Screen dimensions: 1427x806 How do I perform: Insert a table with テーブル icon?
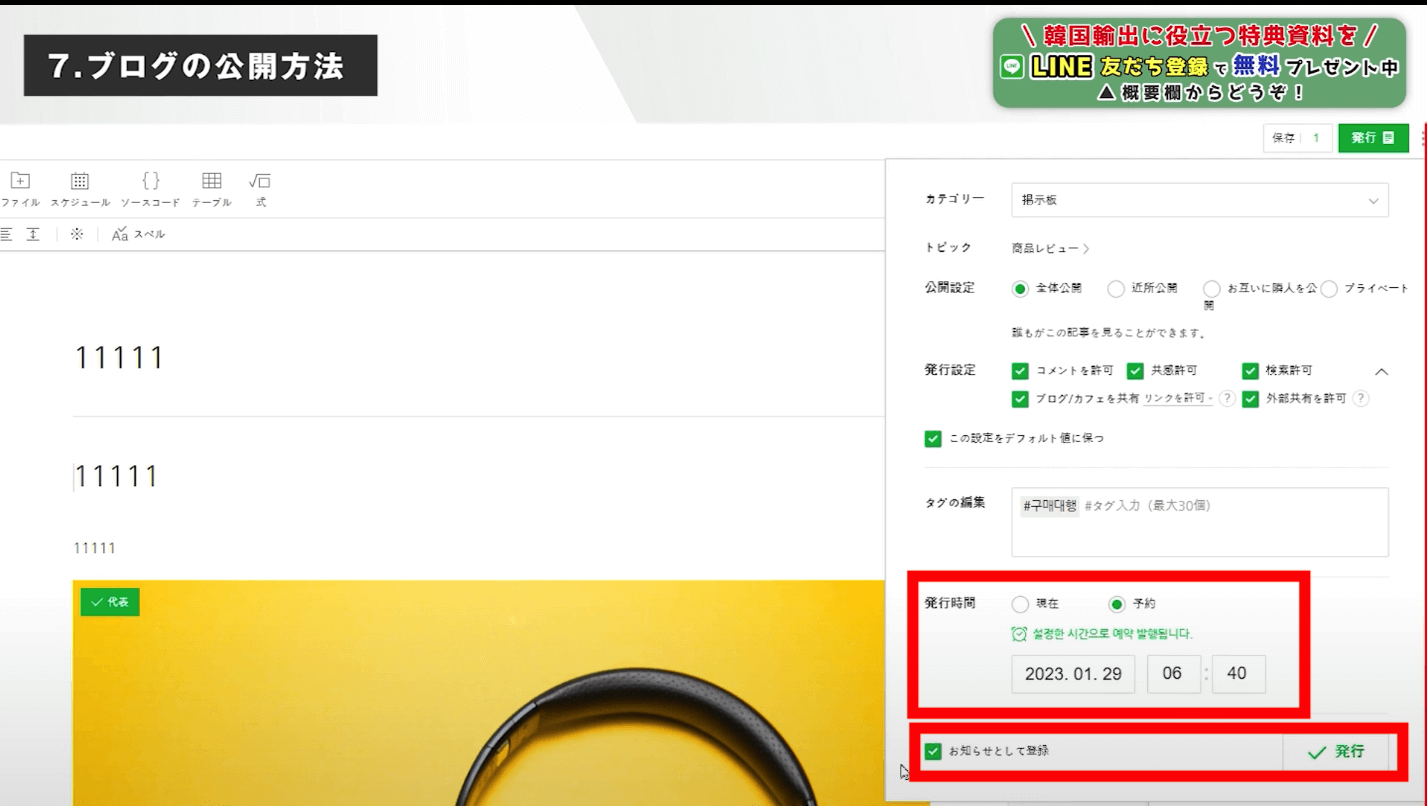tap(211, 189)
